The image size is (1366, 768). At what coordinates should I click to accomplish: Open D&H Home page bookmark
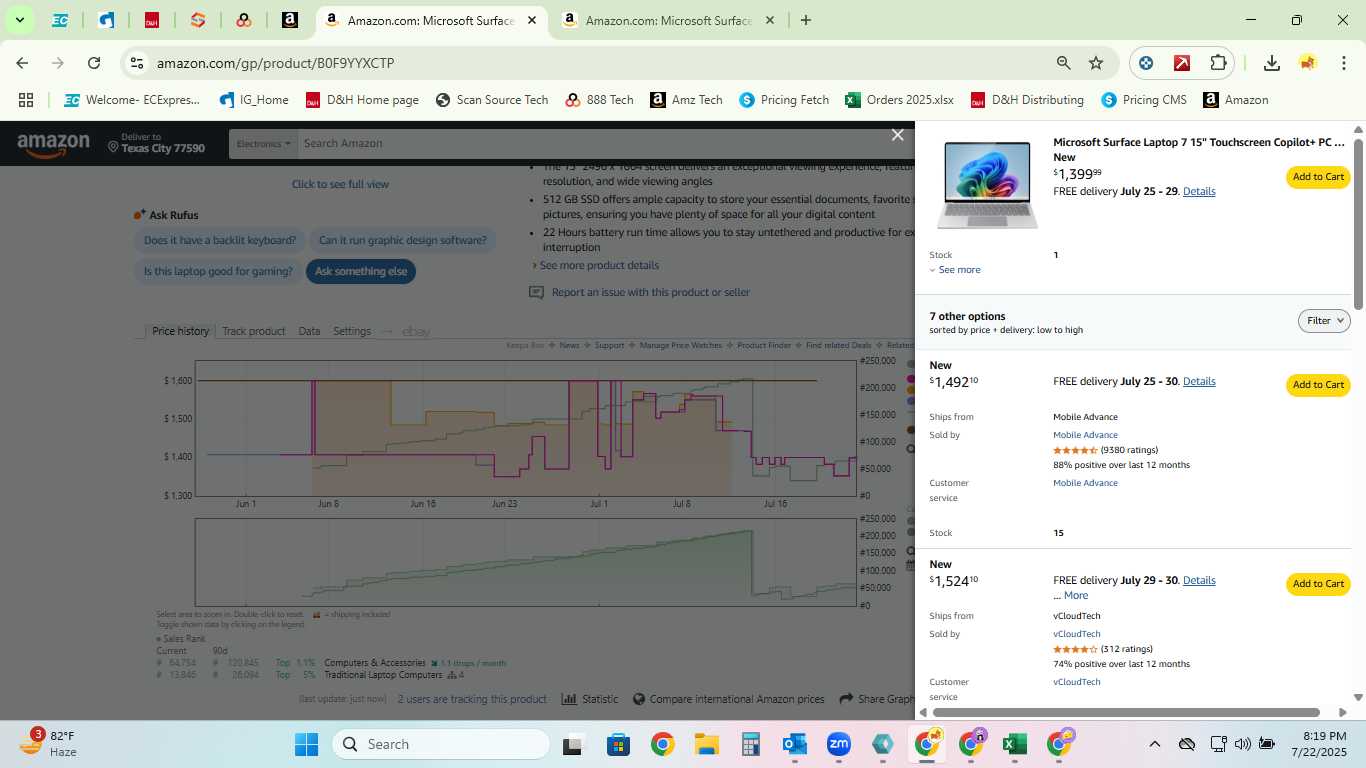(362, 100)
